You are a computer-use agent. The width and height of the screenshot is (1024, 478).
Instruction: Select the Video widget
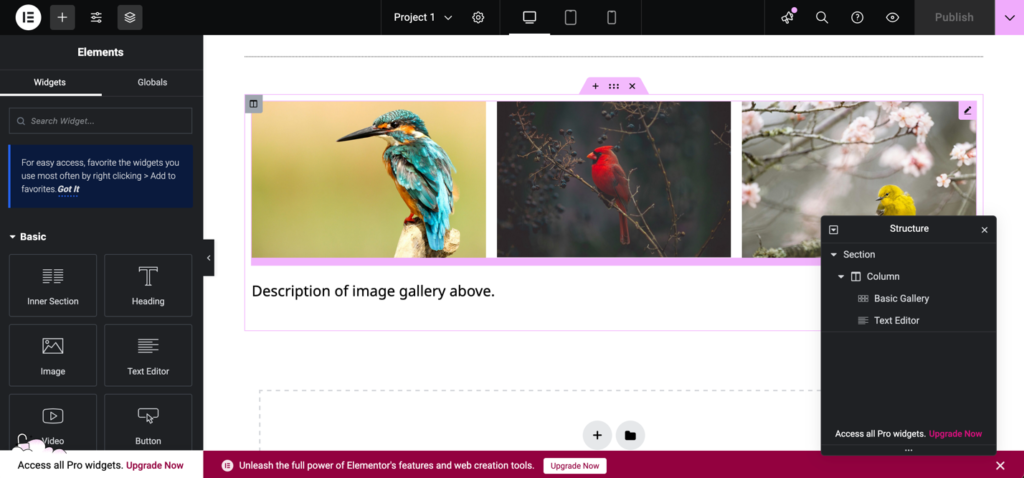click(53, 422)
